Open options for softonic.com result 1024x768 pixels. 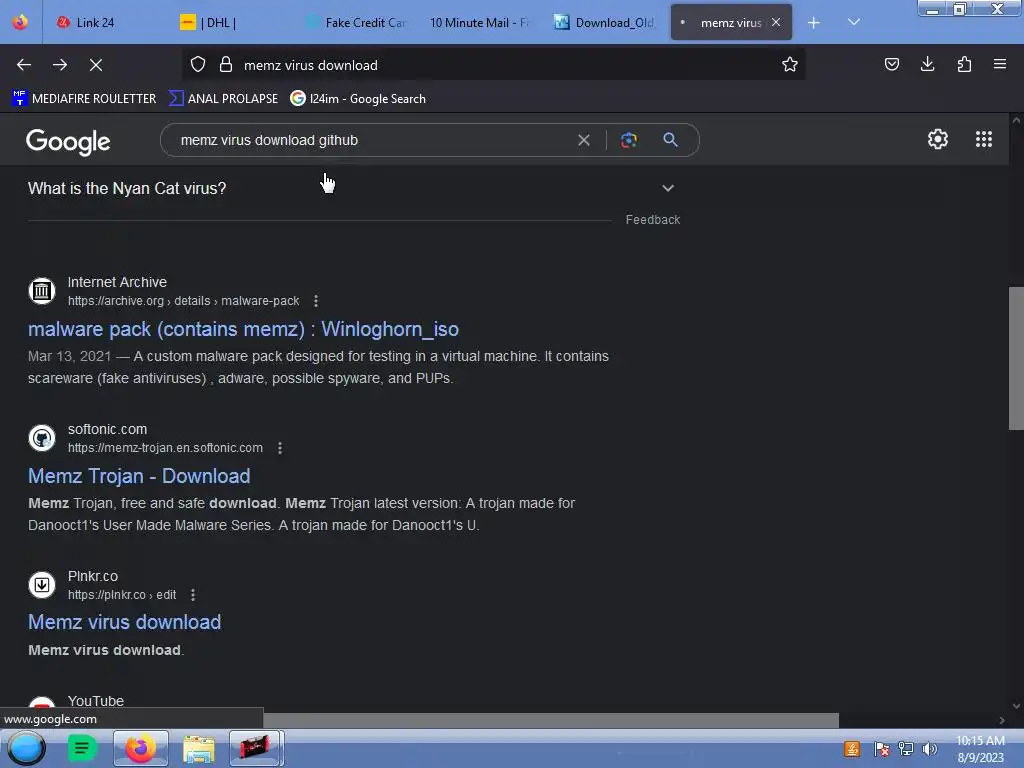280,448
